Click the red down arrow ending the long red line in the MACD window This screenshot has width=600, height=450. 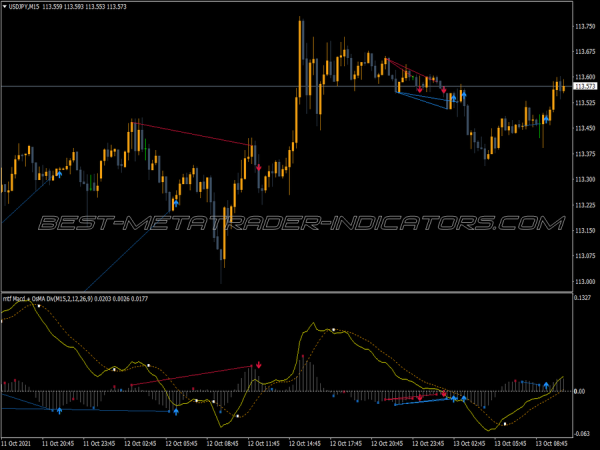click(x=259, y=365)
